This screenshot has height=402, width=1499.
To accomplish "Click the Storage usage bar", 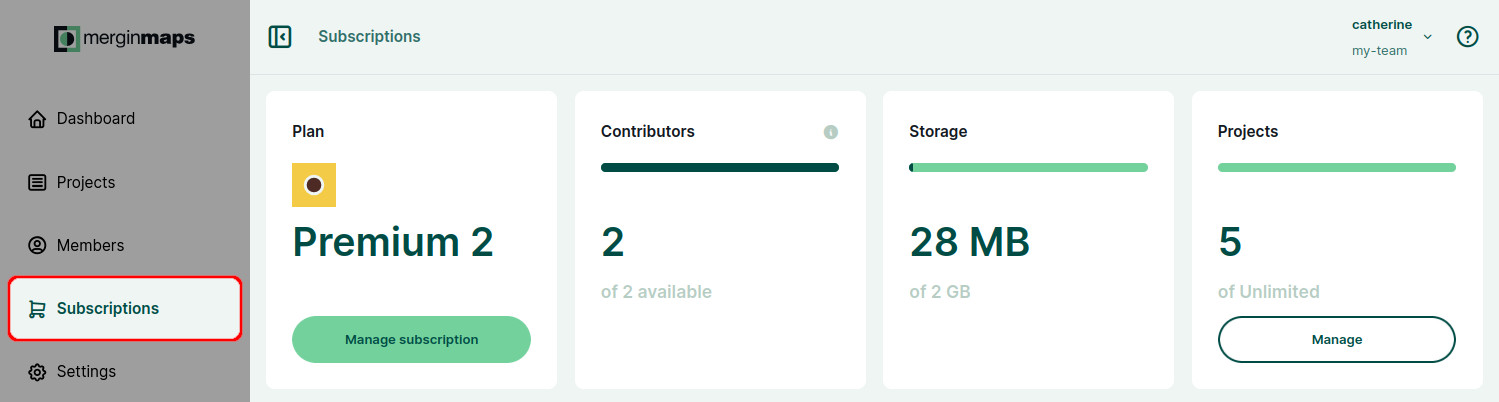I will pos(1028,168).
